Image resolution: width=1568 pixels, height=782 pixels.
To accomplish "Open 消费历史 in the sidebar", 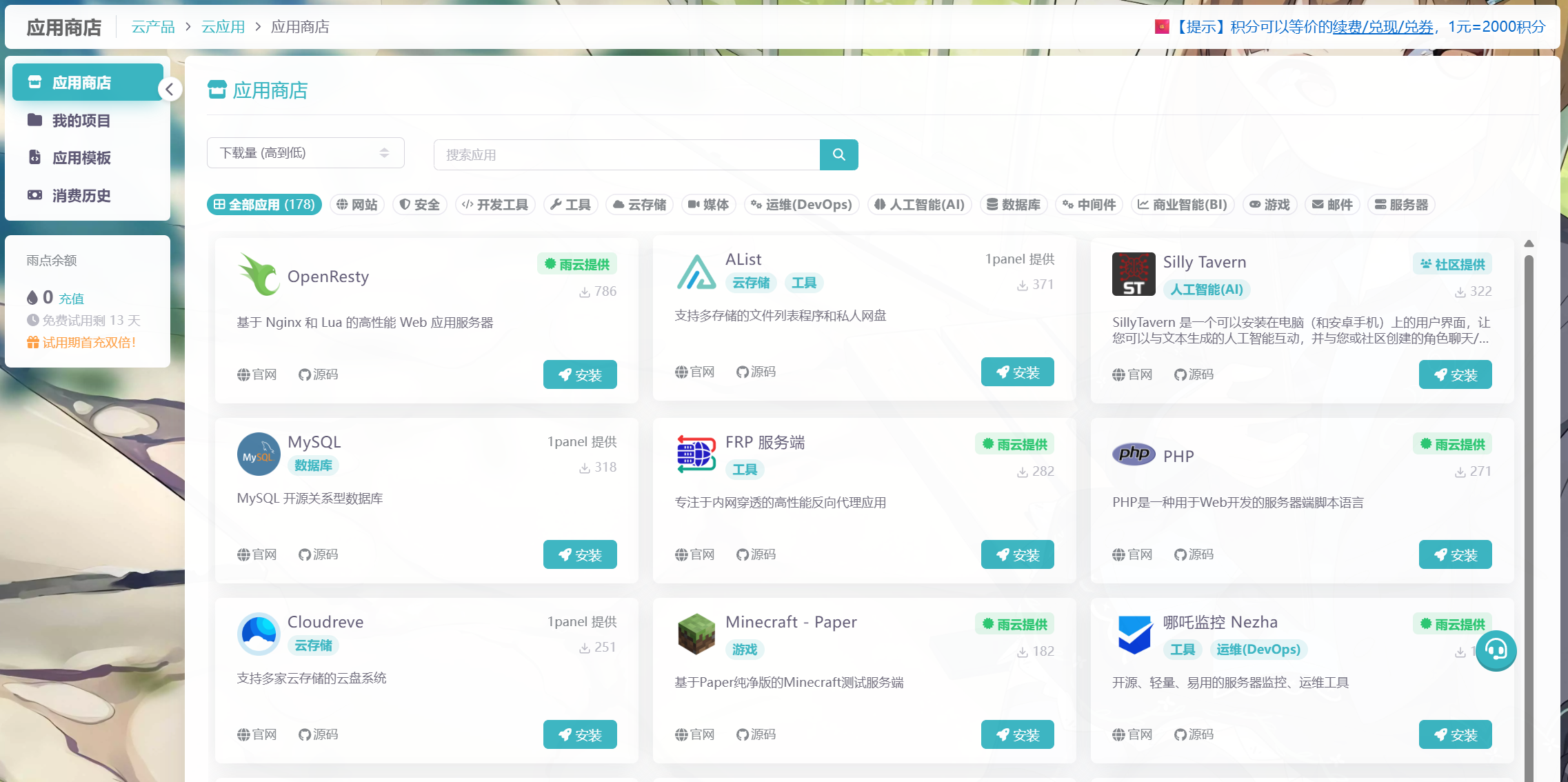I will click(x=88, y=196).
